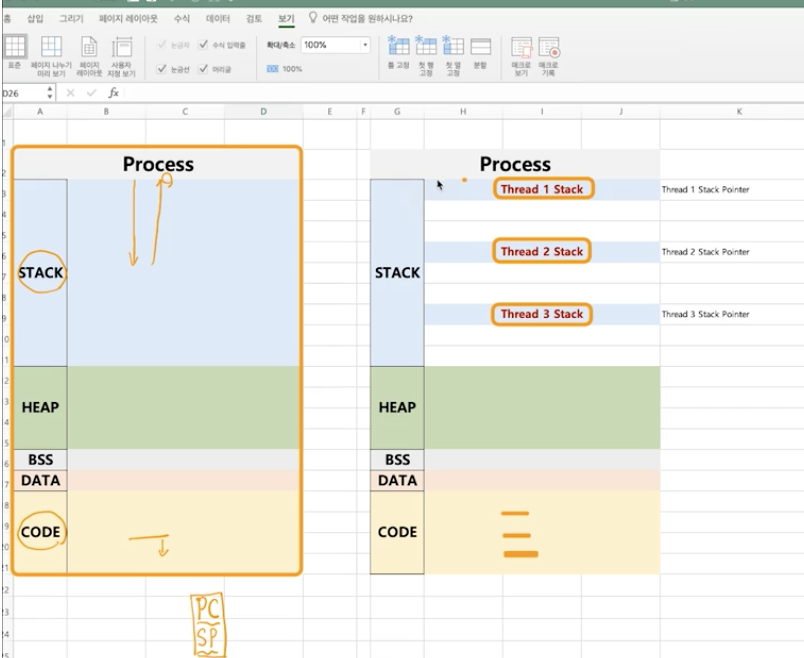Click the DATA cell in column A

[40, 481]
